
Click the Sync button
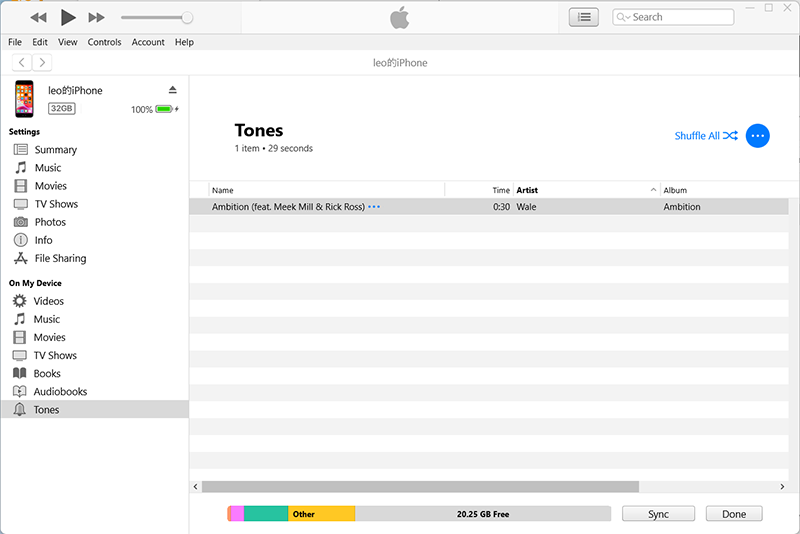pos(658,514)
